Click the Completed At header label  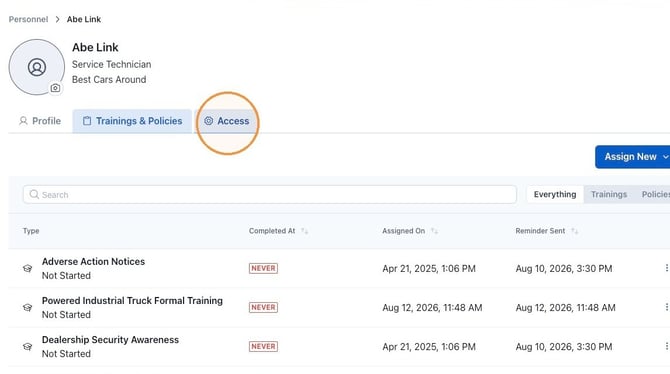tap(272, 231)
